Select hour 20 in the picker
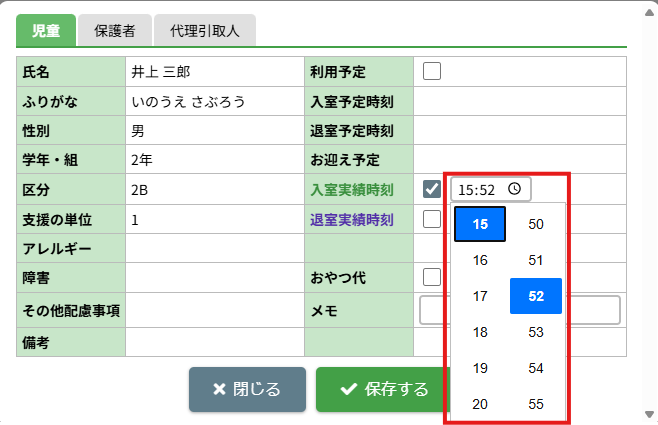 click(x=480, y=404)
